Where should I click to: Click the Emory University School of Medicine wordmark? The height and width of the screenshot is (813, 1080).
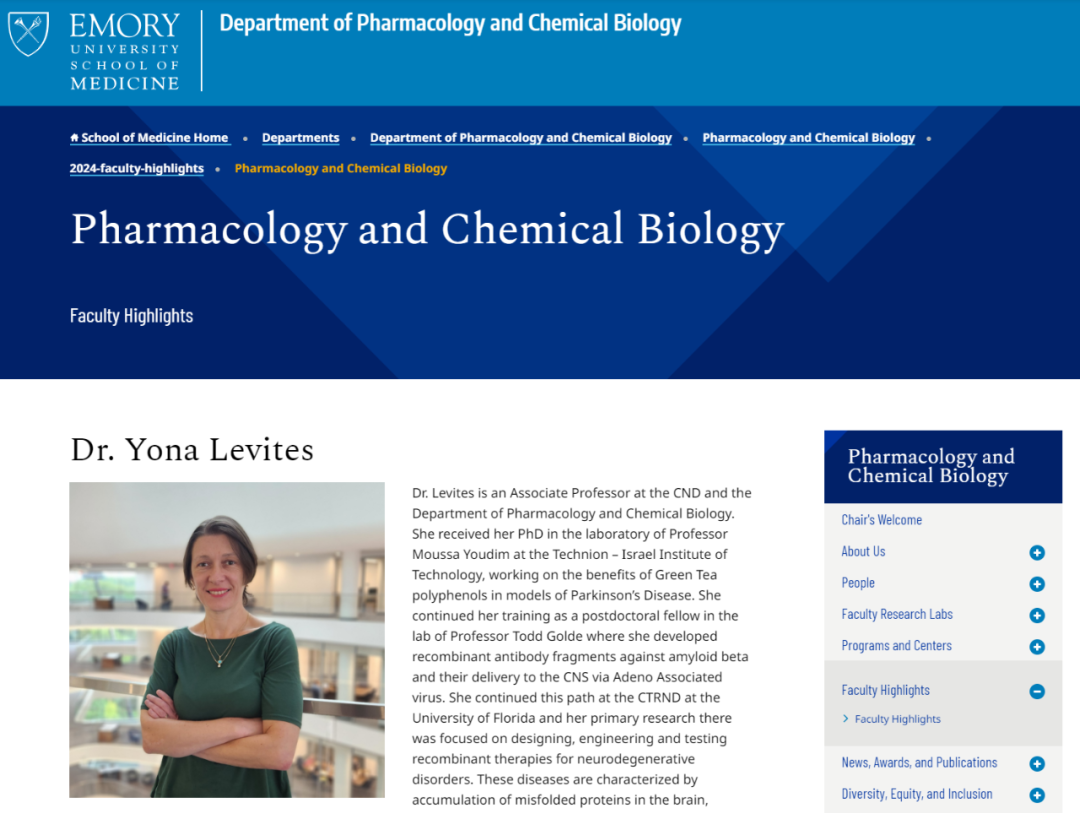pos(125,52)
